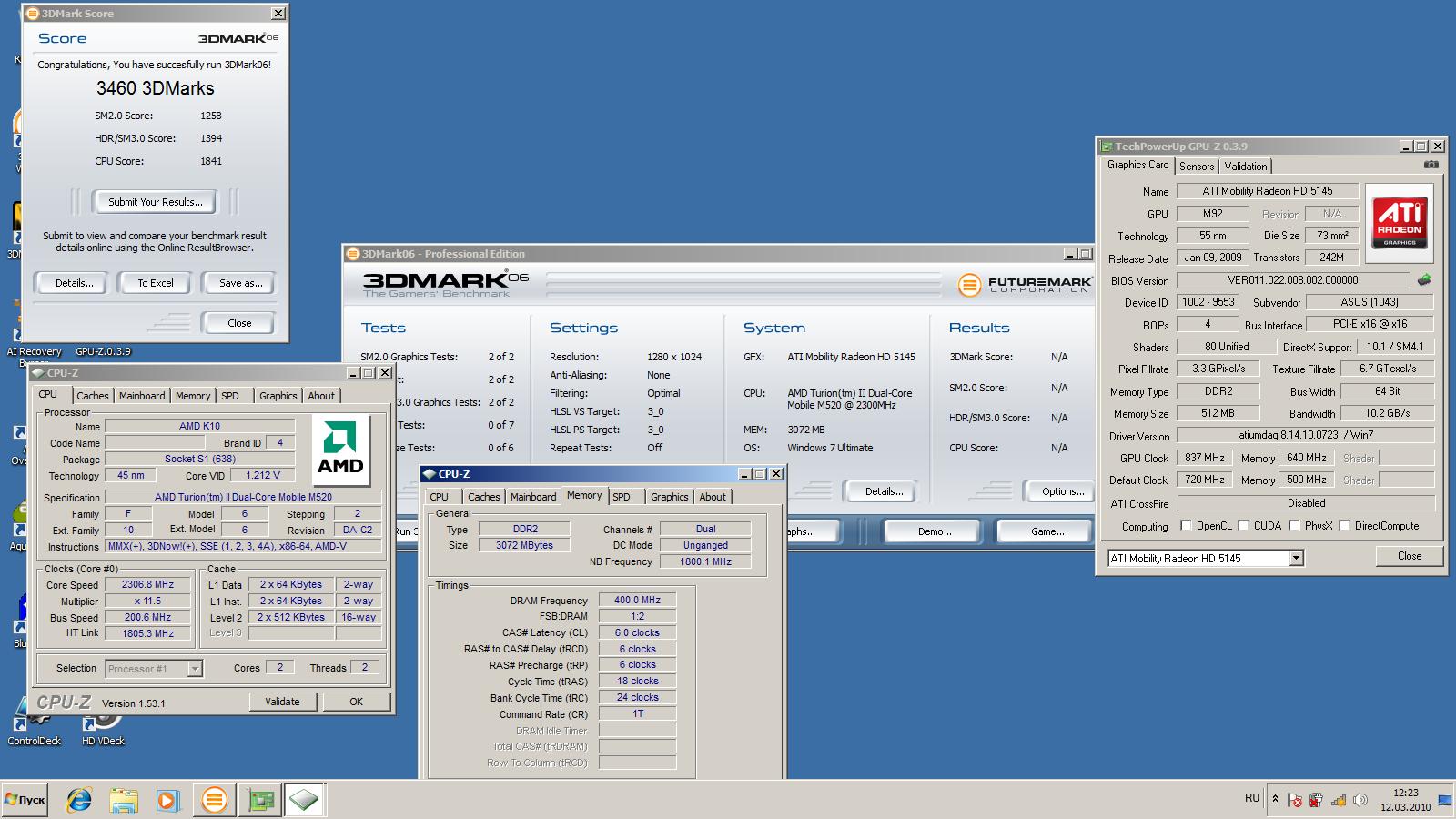The height and width of the screenshot is (819, 1456).
Task: Click the RU language indicator
Action: [x=1252, y=798]
